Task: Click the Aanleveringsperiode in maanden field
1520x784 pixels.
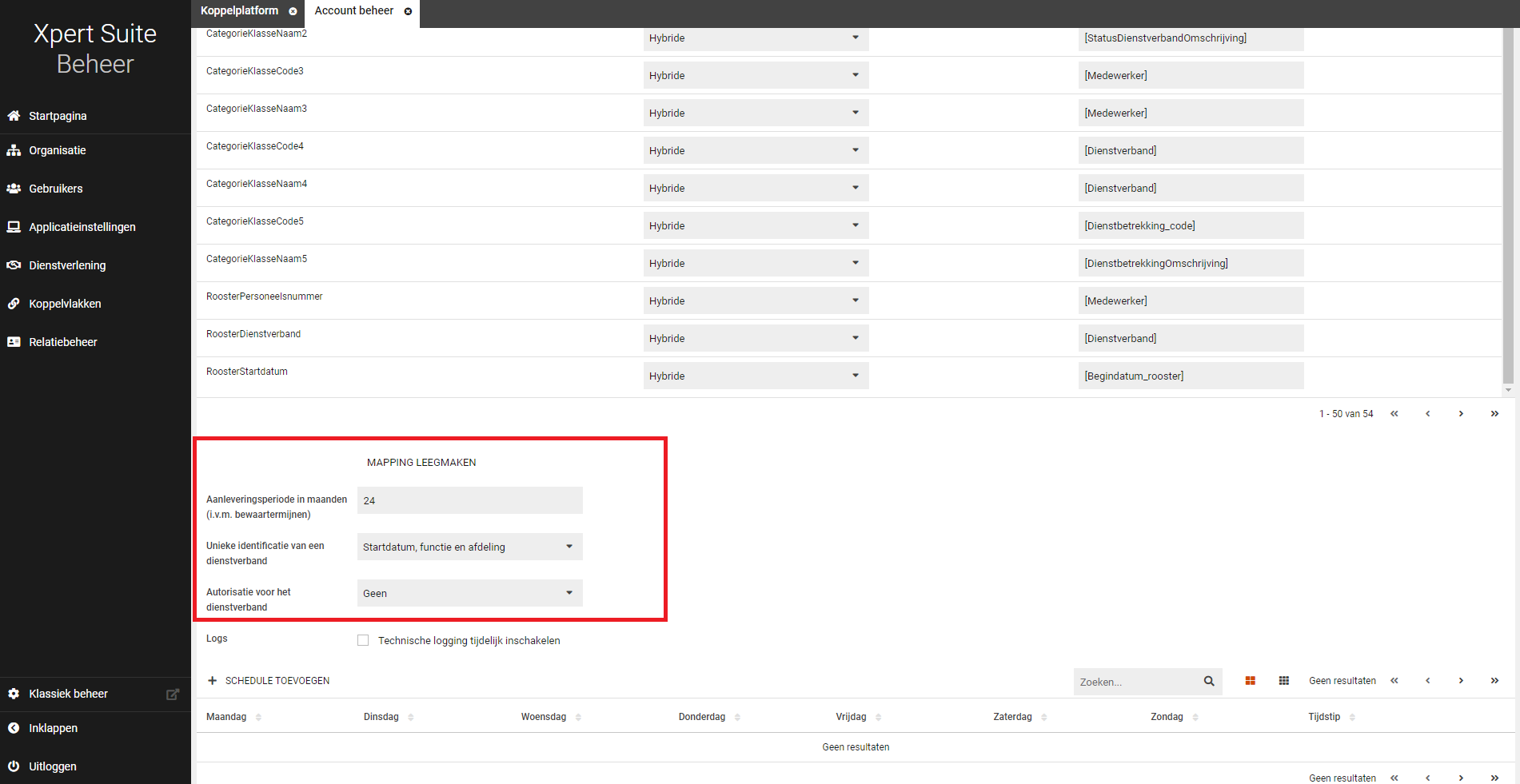Action: pos(469,500)
